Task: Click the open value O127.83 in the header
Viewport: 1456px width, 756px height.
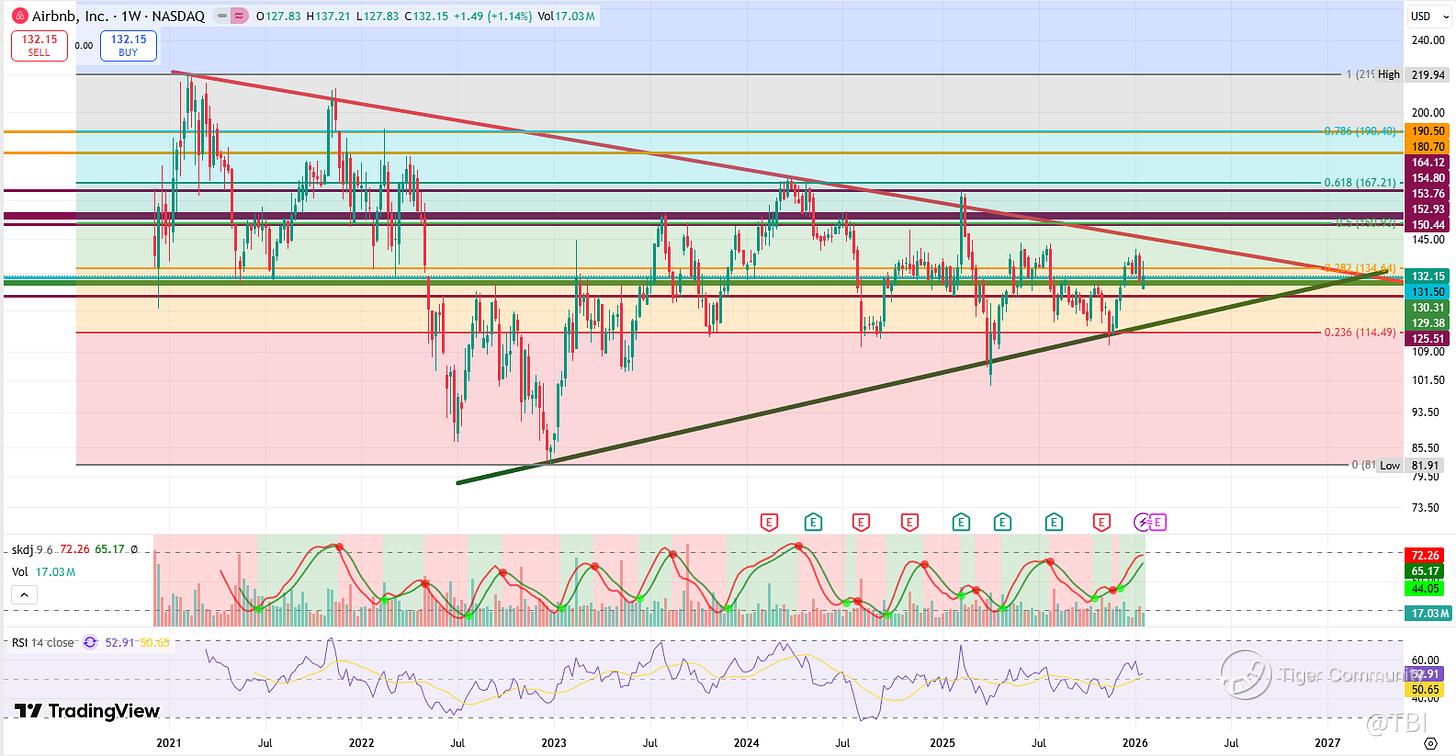Action: [280, 16]
